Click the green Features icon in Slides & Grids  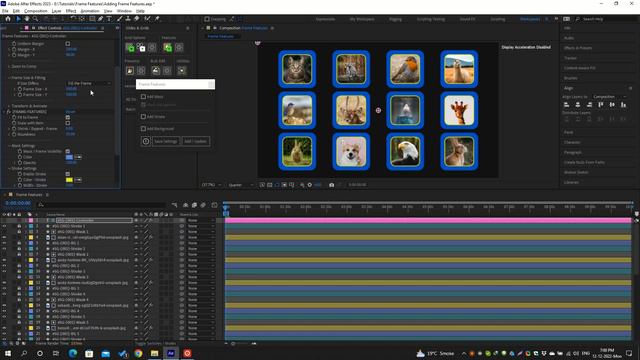tap(168, 48)
